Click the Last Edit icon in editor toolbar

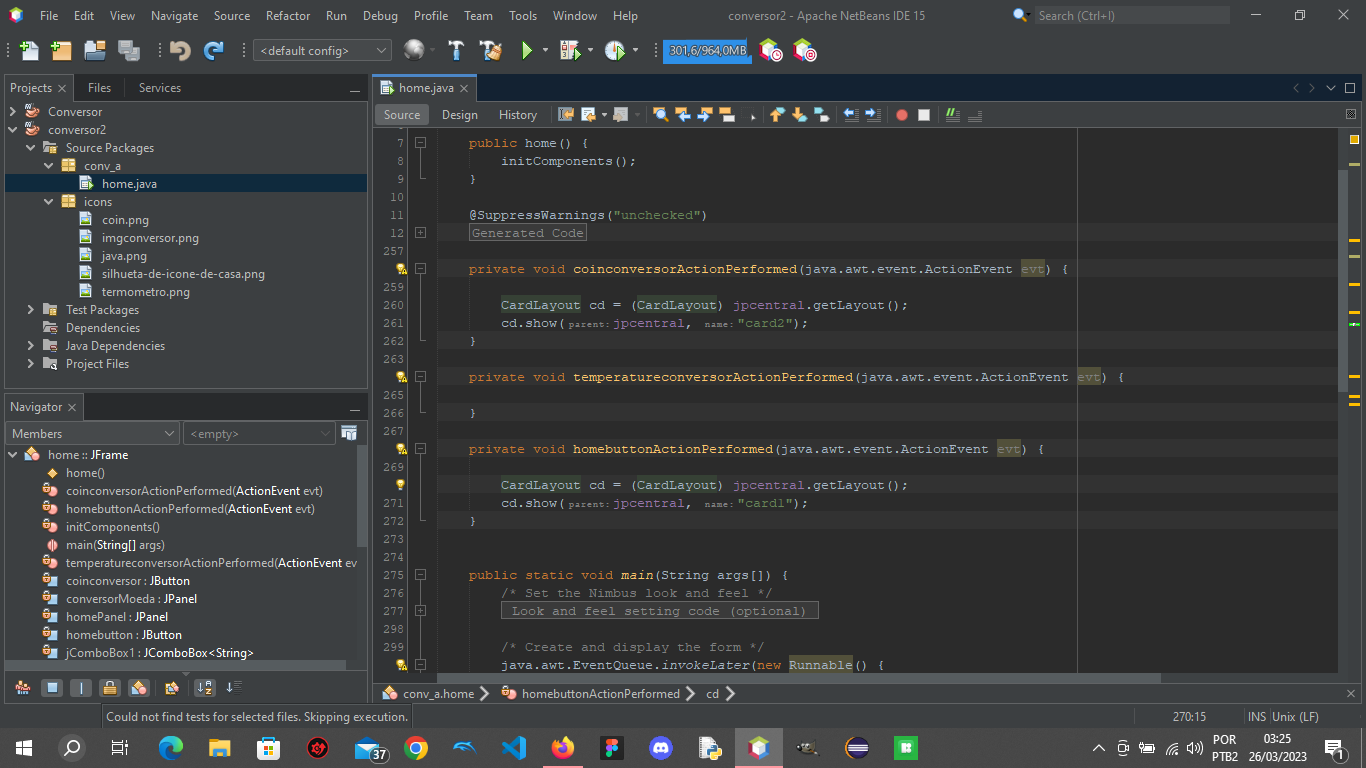(566, 115)
